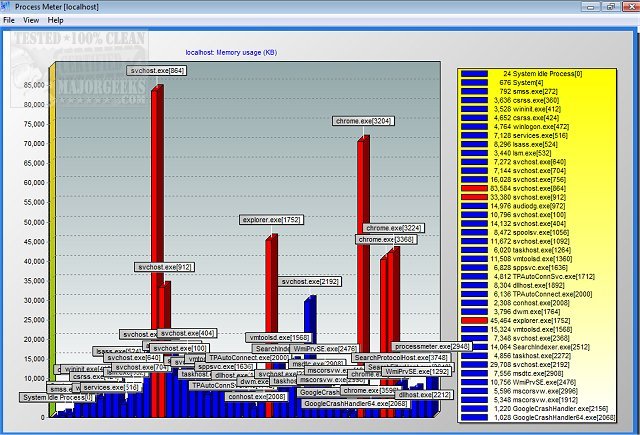Image resolution: width=640 pixels, height=435 pixels.
Task: Select SearchIndexer.exe[2512] legend entry
Action: tap(551, 346)
